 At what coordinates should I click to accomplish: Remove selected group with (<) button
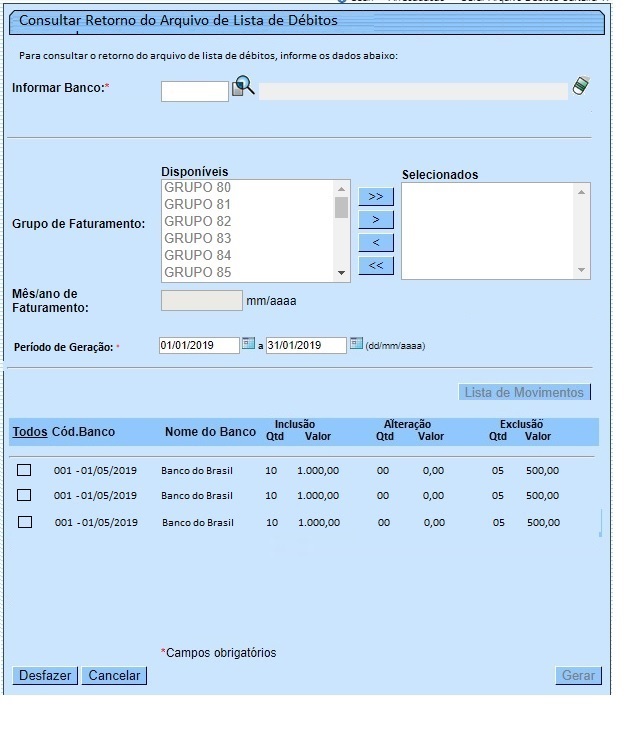(x=375, y=243)
